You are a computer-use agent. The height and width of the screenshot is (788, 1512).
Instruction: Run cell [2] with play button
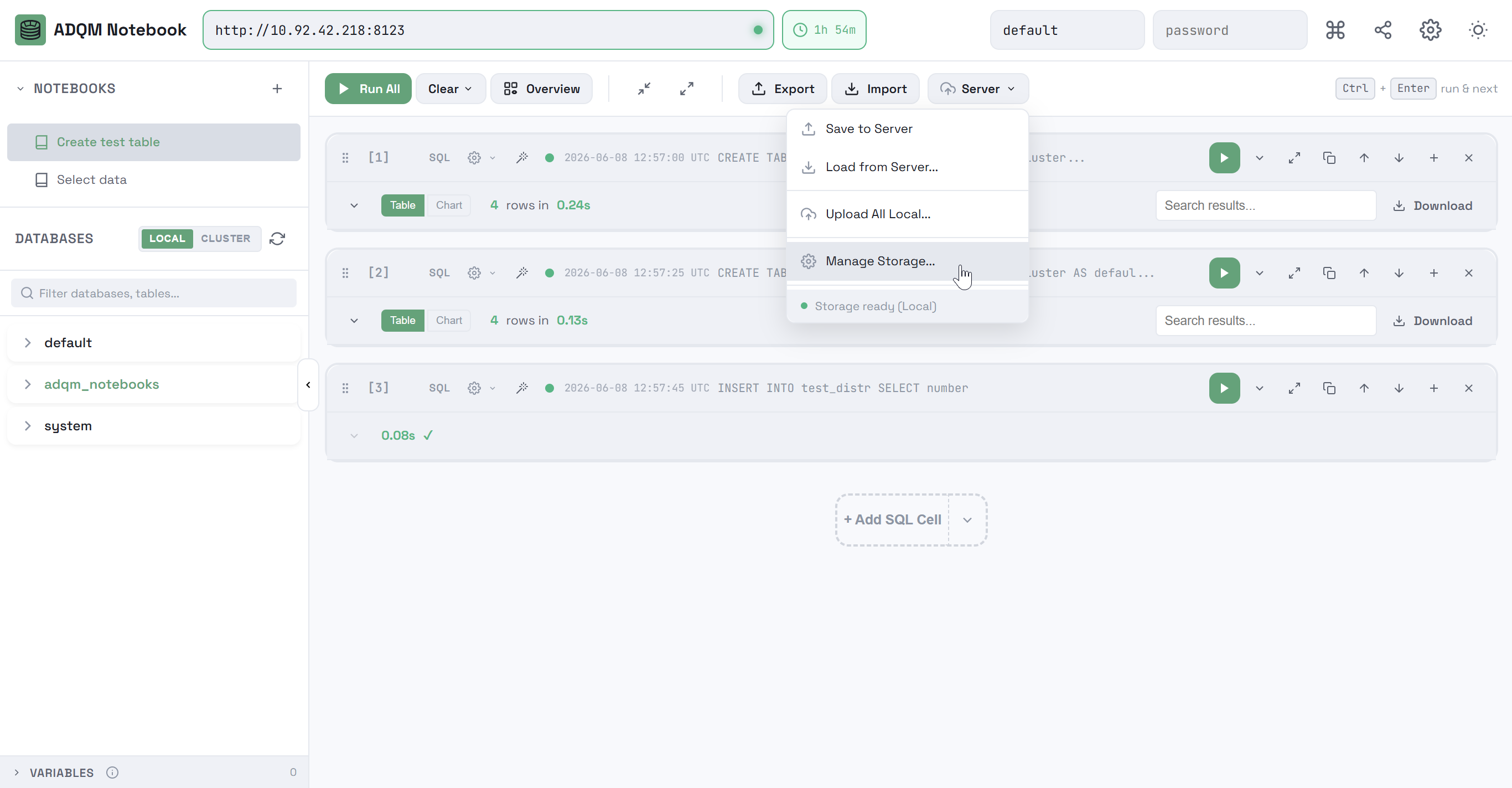point(1224,273)
